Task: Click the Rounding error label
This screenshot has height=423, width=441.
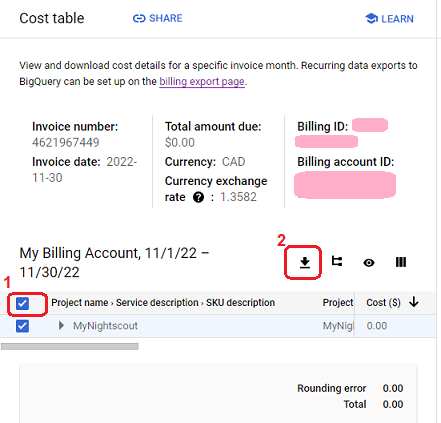Action: [x=332, y=388]
